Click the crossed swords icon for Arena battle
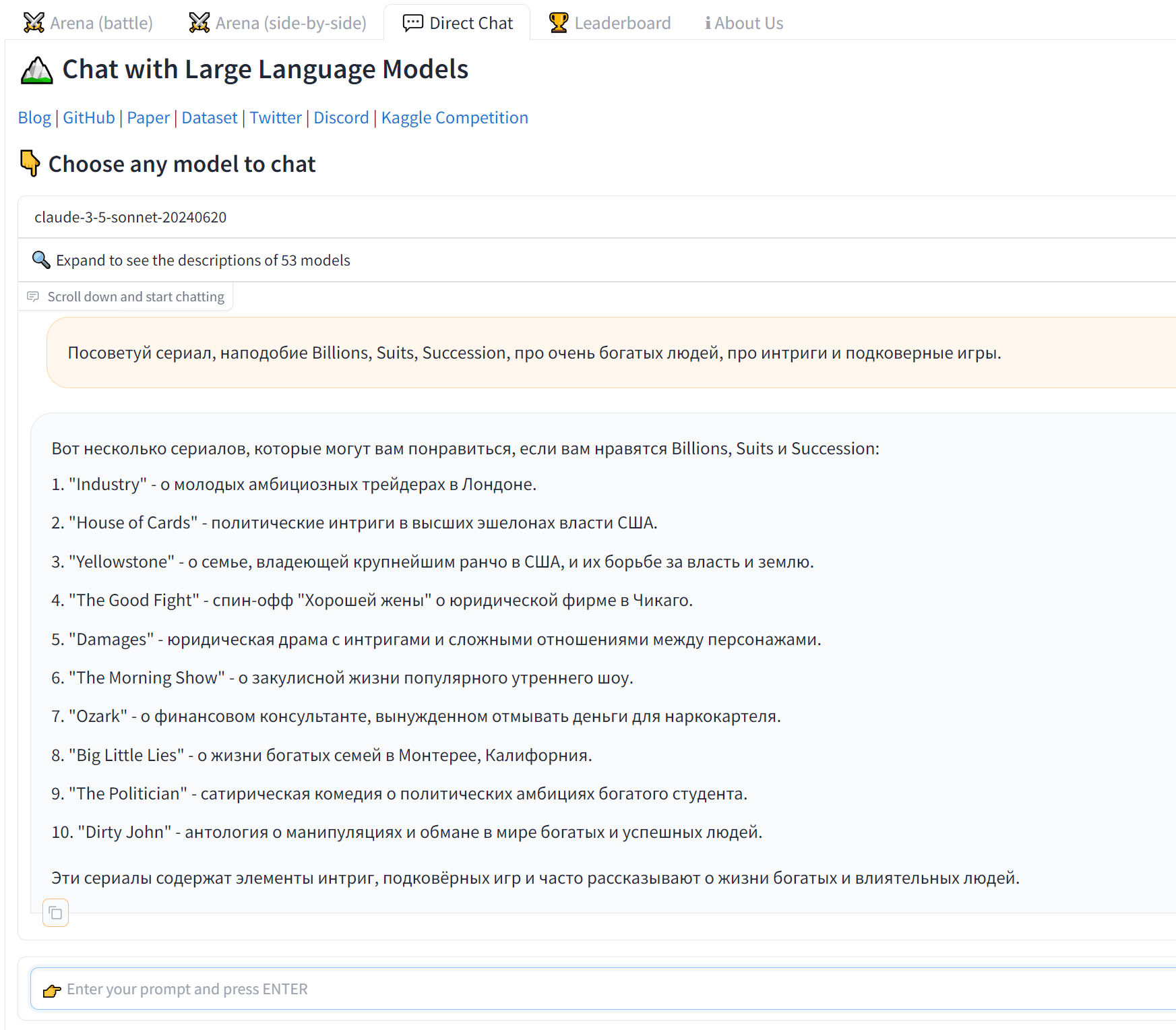Viewport: 1176px width, 1030px height. pos(34,23)
